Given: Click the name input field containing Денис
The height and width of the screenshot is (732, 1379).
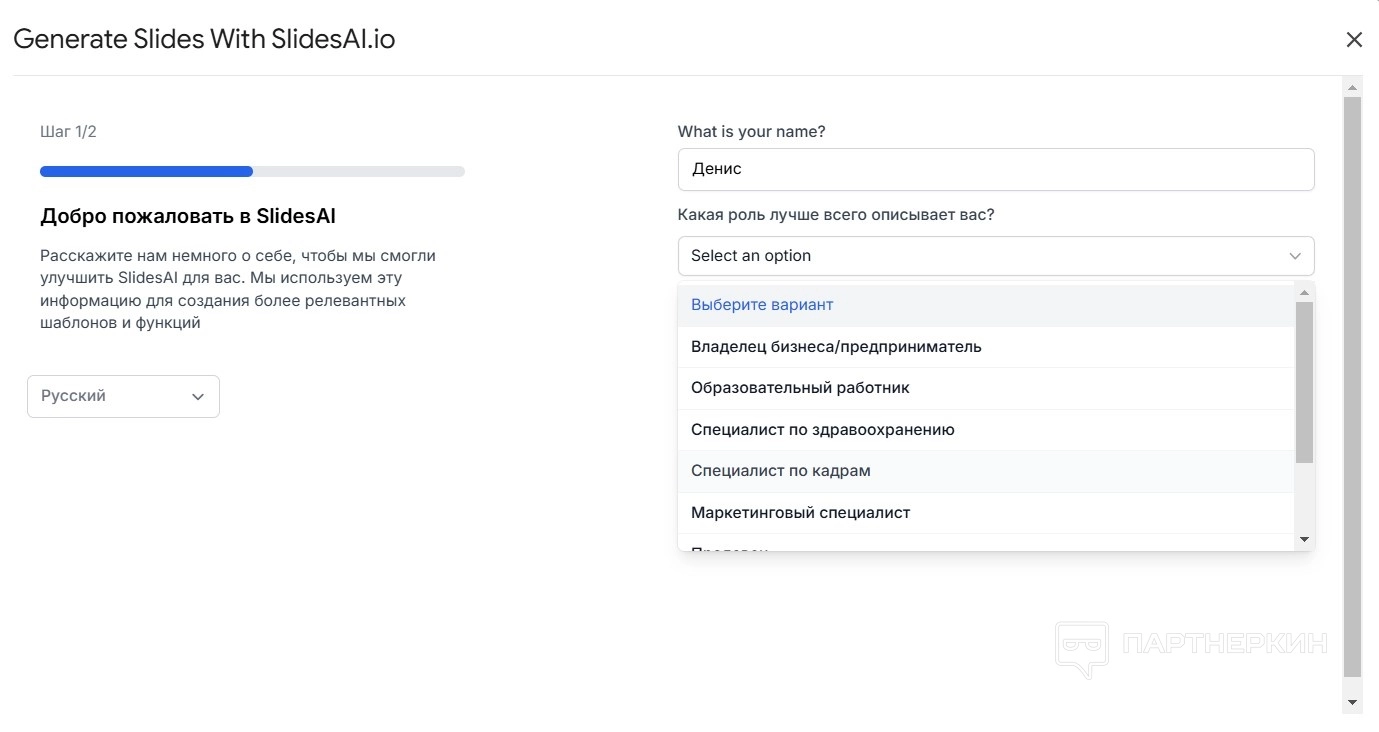Looking at the screenshot, I should coord(995,169).
